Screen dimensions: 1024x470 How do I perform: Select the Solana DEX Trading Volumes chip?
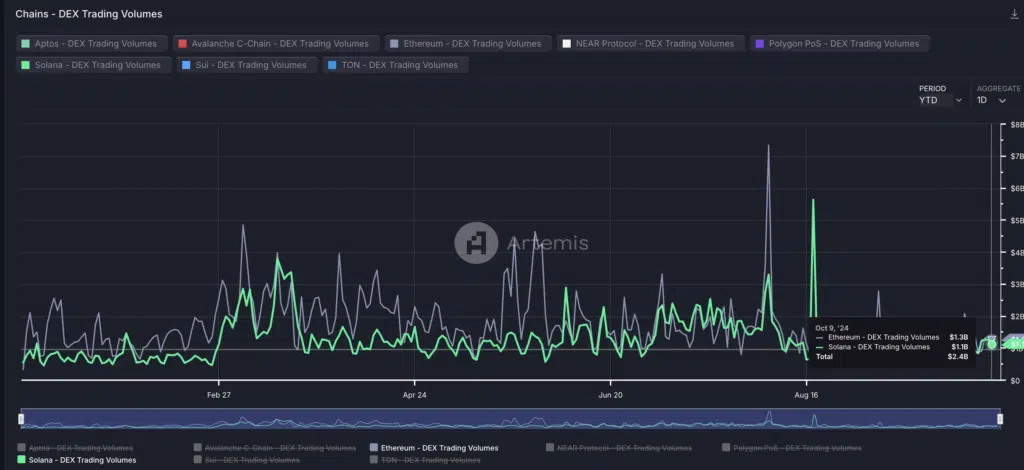(93, 65)
